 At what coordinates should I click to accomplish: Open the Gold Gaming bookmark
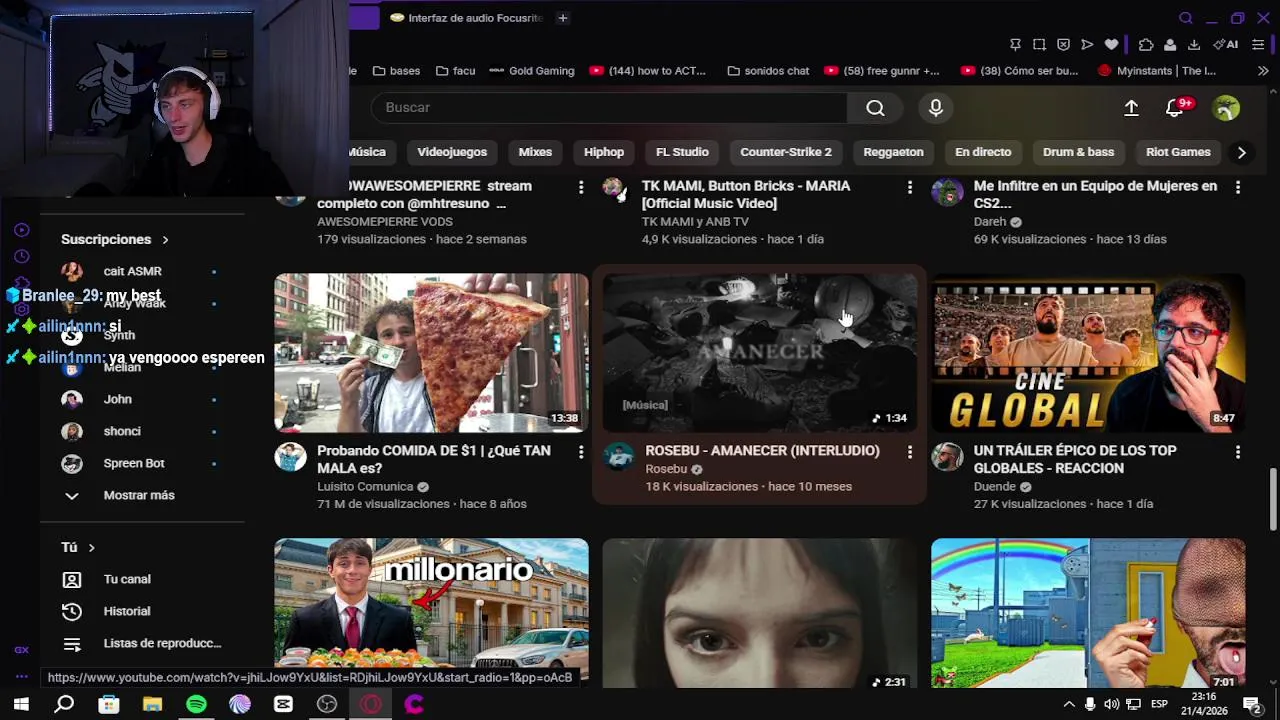[x=531, y=71]
